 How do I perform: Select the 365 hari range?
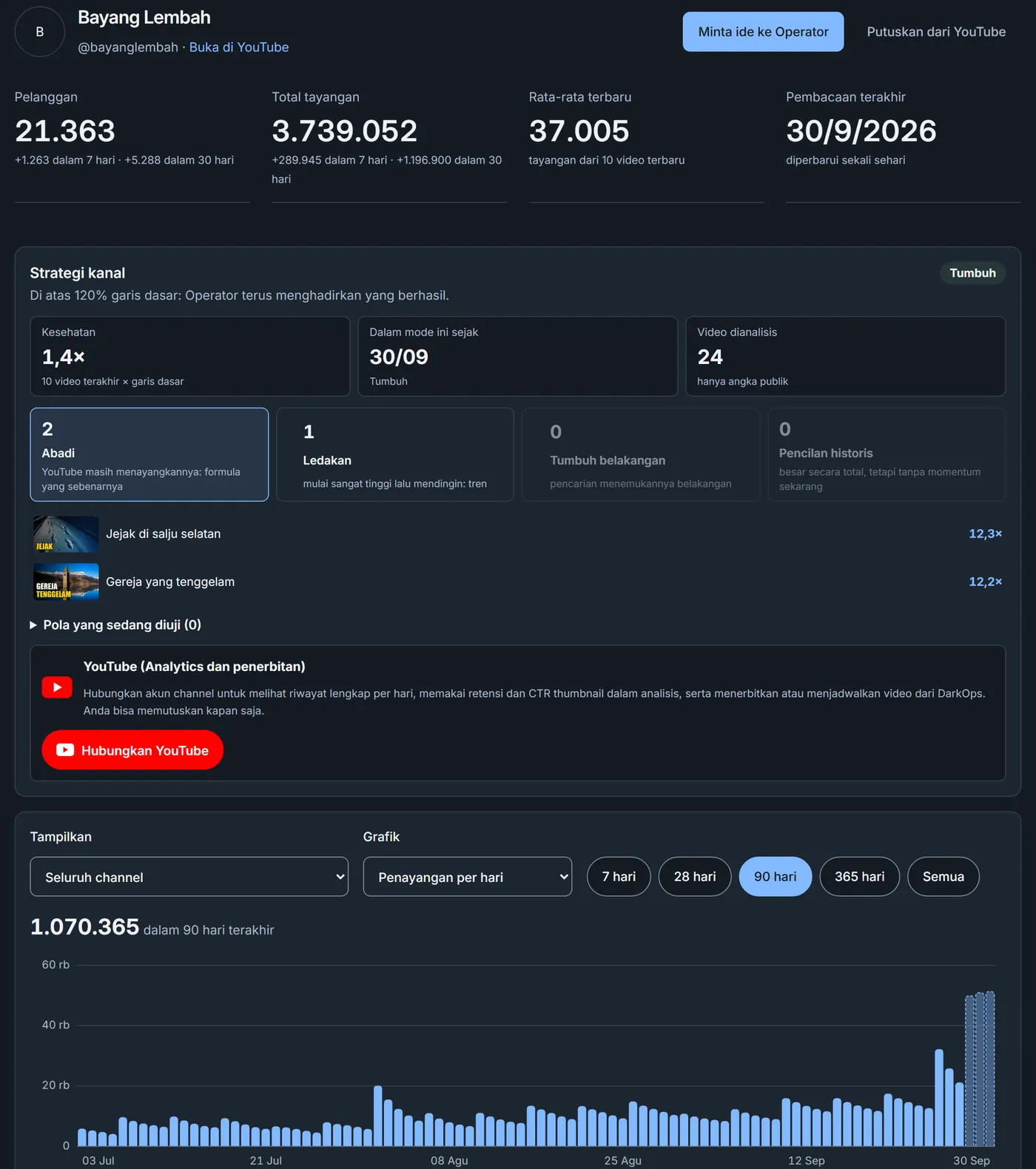860,877
